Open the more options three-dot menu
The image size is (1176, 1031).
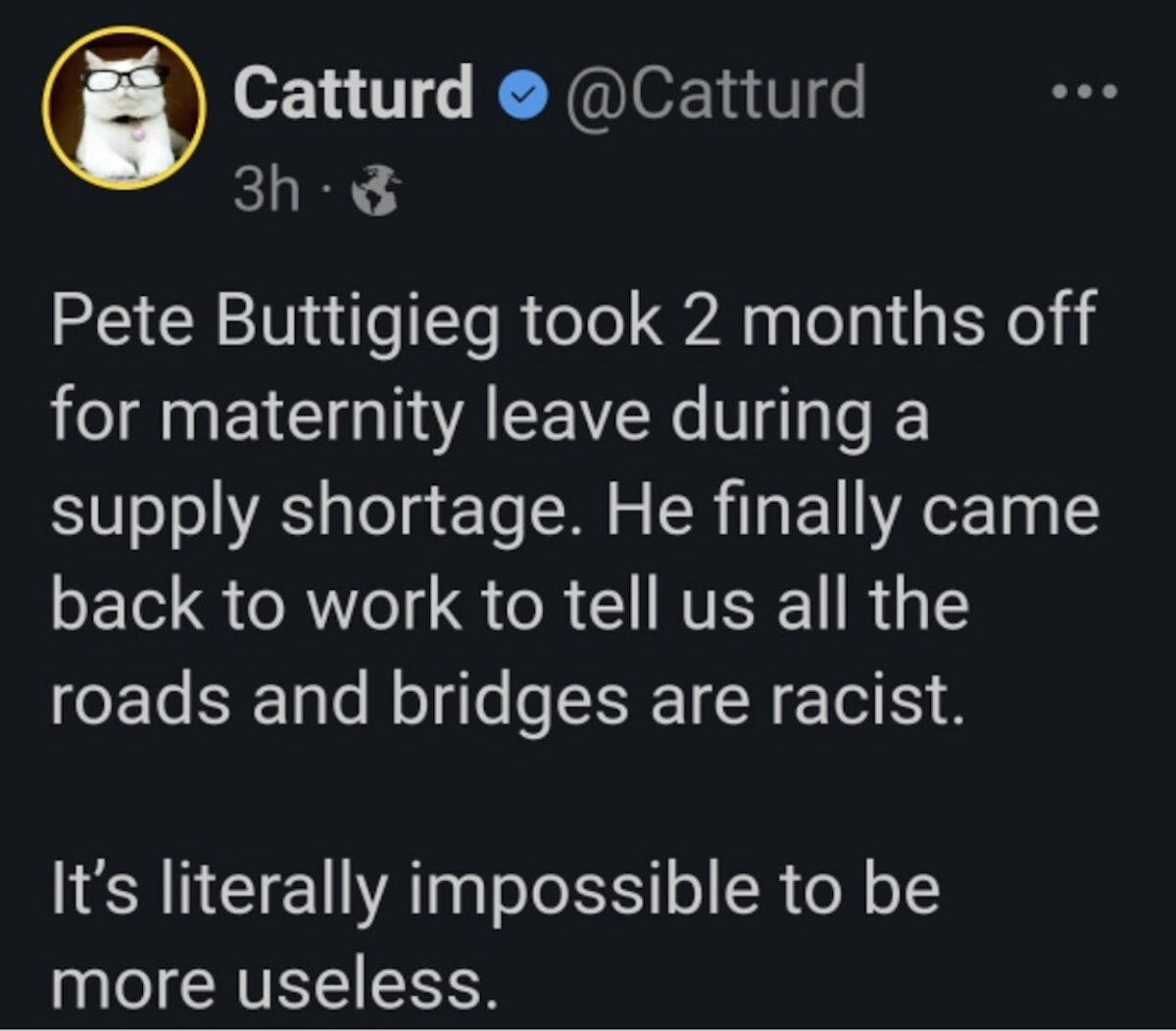coord(1083,93)
